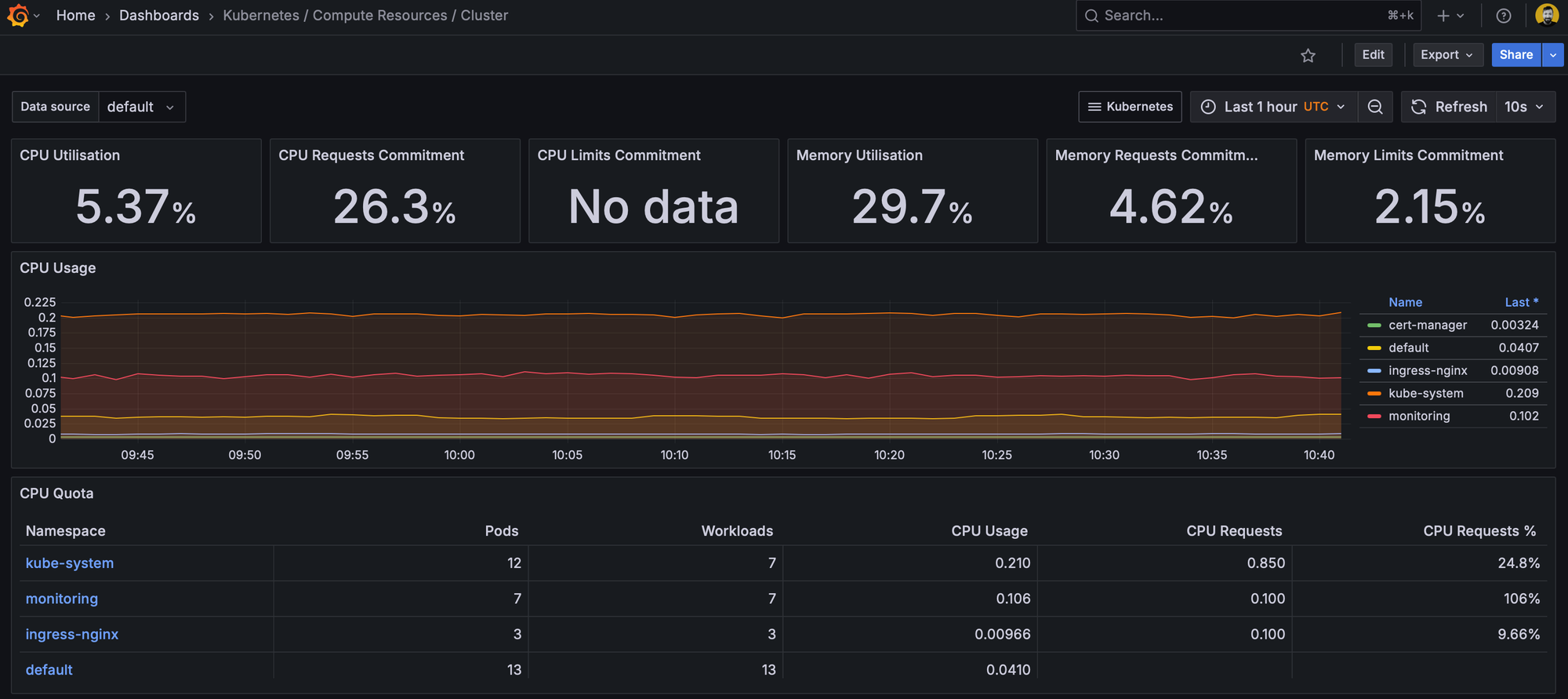Screen dimensions: 1568x699
Task: Sort CPU Quota by Pods header
Action: click(x=502, y=531)
